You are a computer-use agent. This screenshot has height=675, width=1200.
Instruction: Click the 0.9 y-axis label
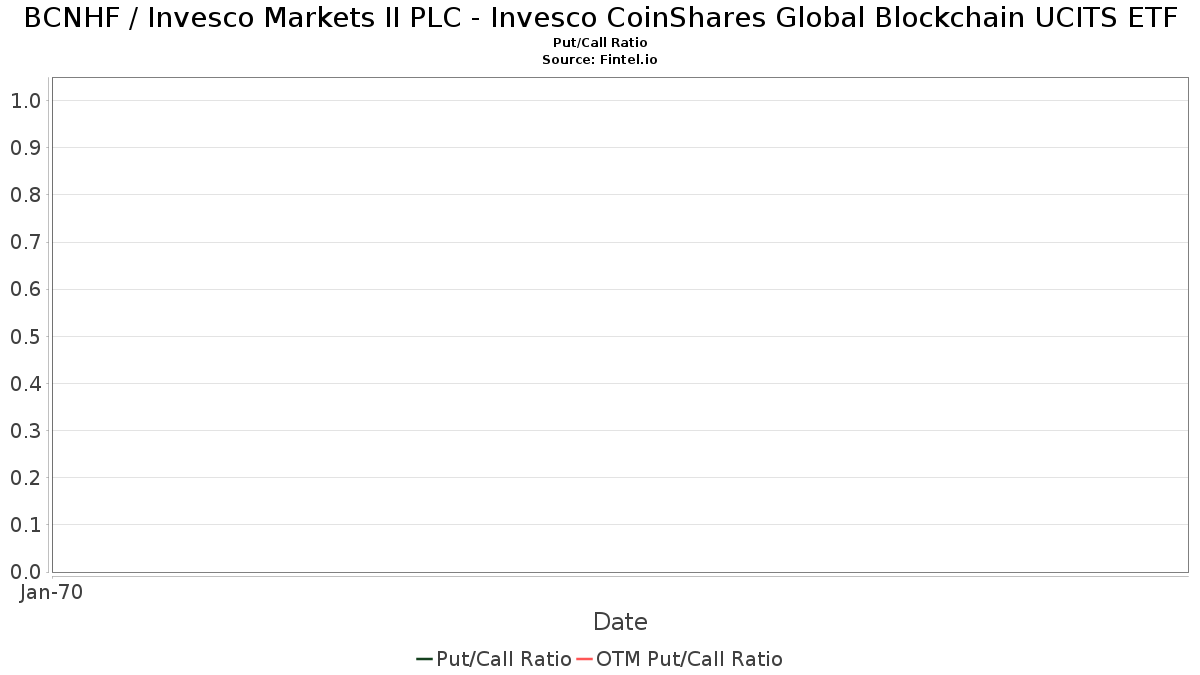point(25,148)
